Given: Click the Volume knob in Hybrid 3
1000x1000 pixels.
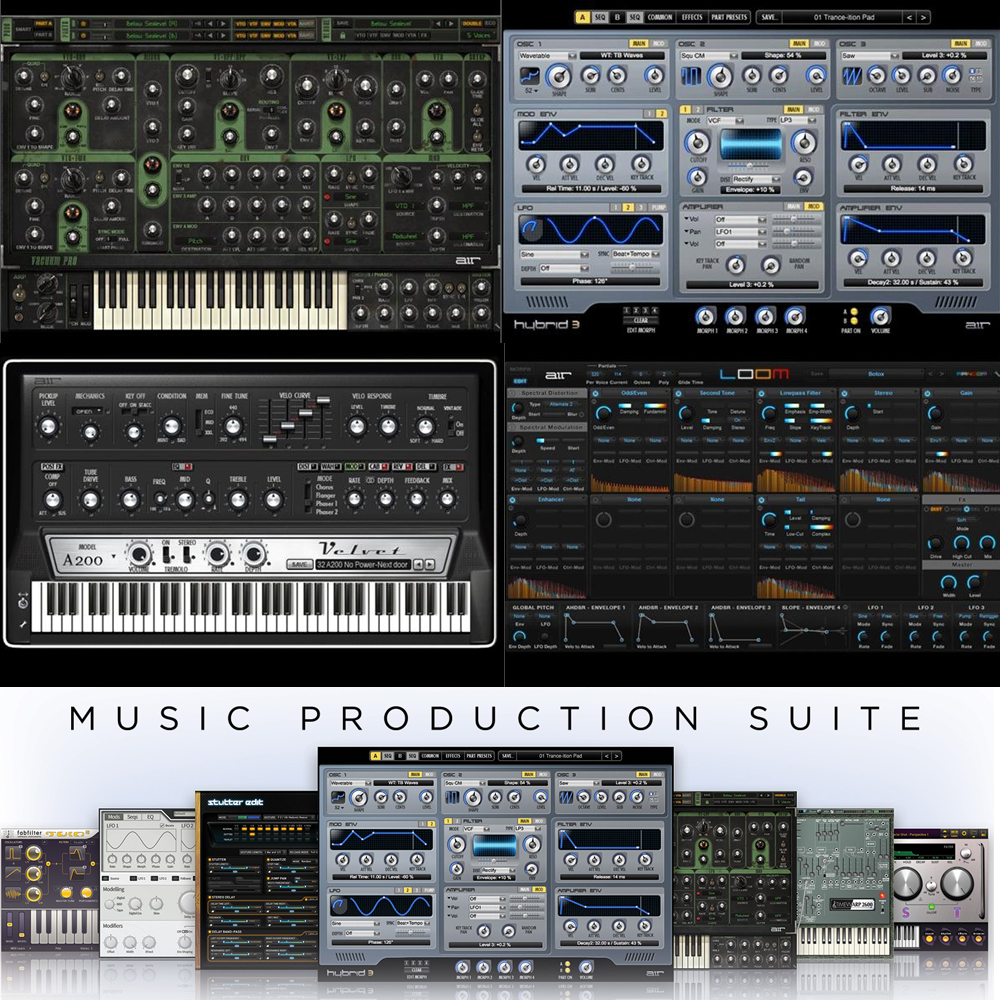Looking at the screenshot, I should click(x=880, y=316).
